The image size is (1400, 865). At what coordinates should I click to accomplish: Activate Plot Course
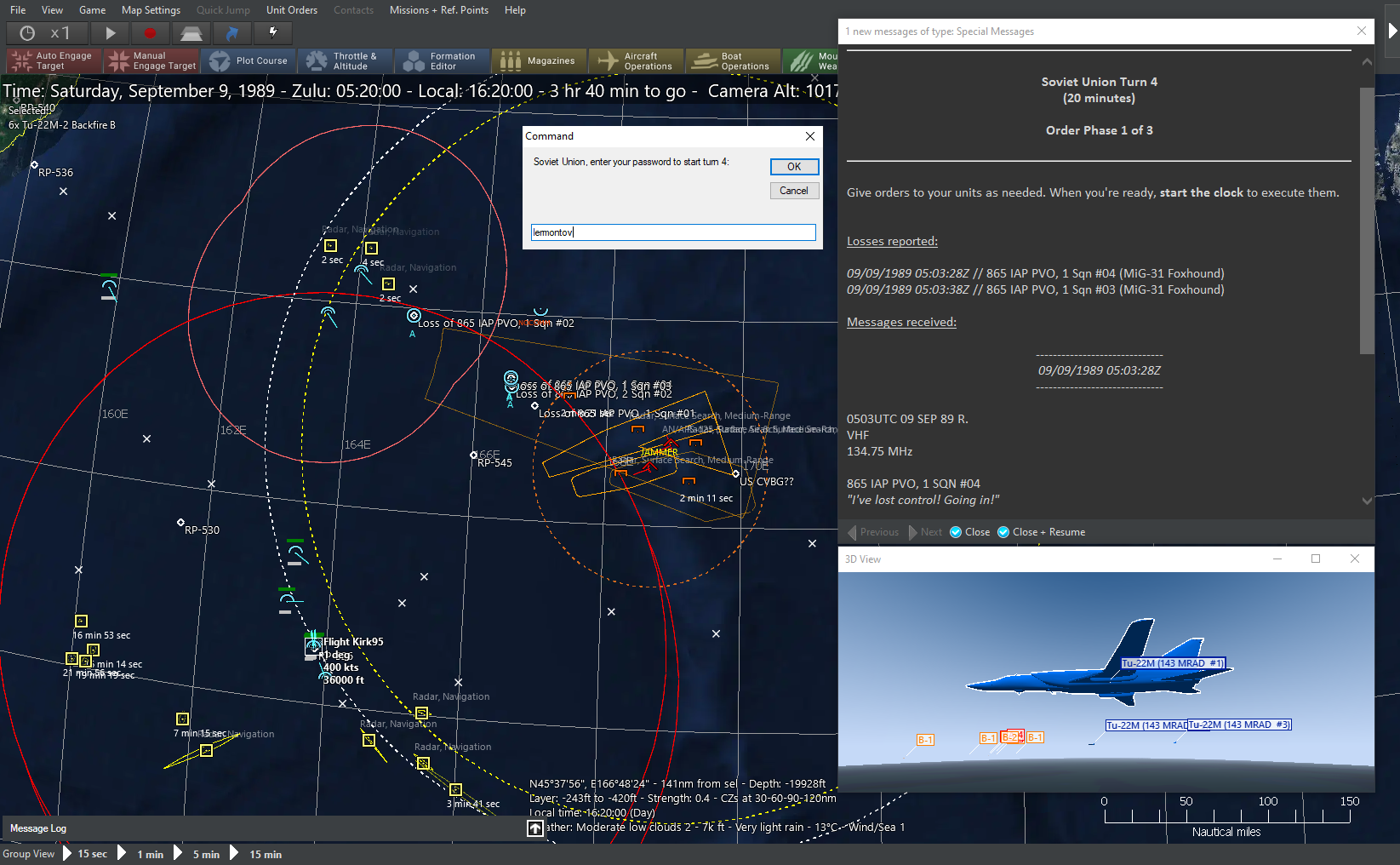tap(249, 60)
